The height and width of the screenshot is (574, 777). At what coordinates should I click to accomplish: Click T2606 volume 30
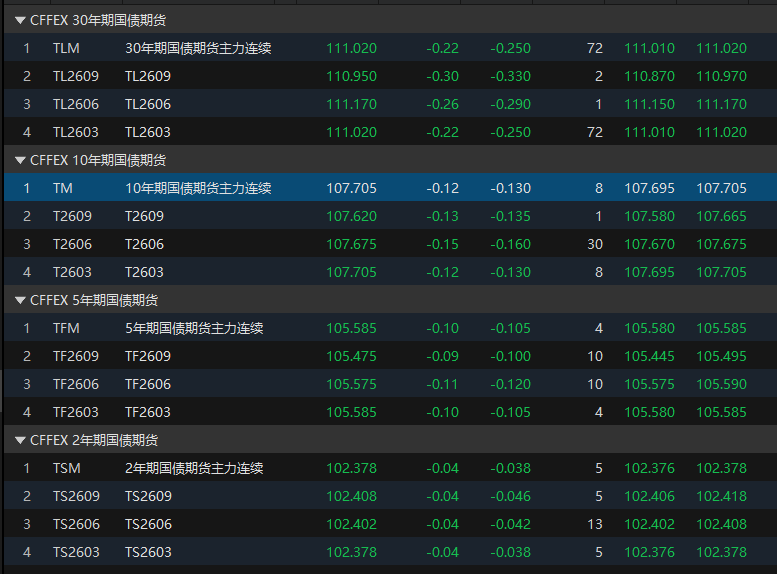(x=595, y=244)
